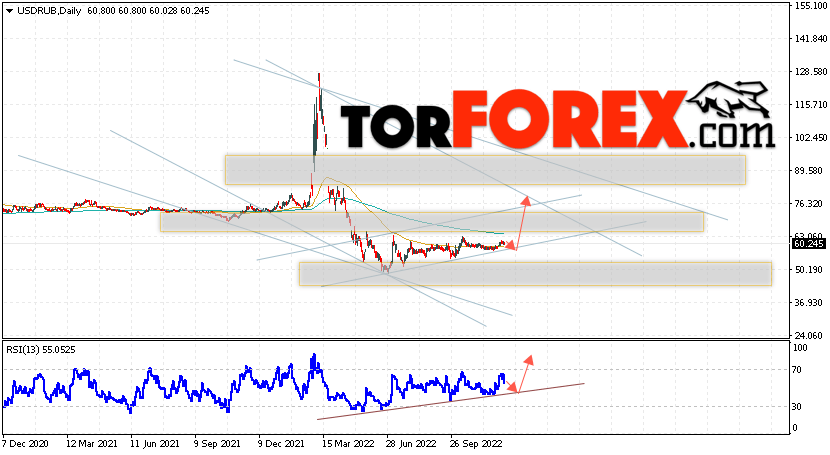Image resolution: width=830 pixels, height=455 pixels.
Task: Click the RSI 70 level label
Action: coord(797,370)
